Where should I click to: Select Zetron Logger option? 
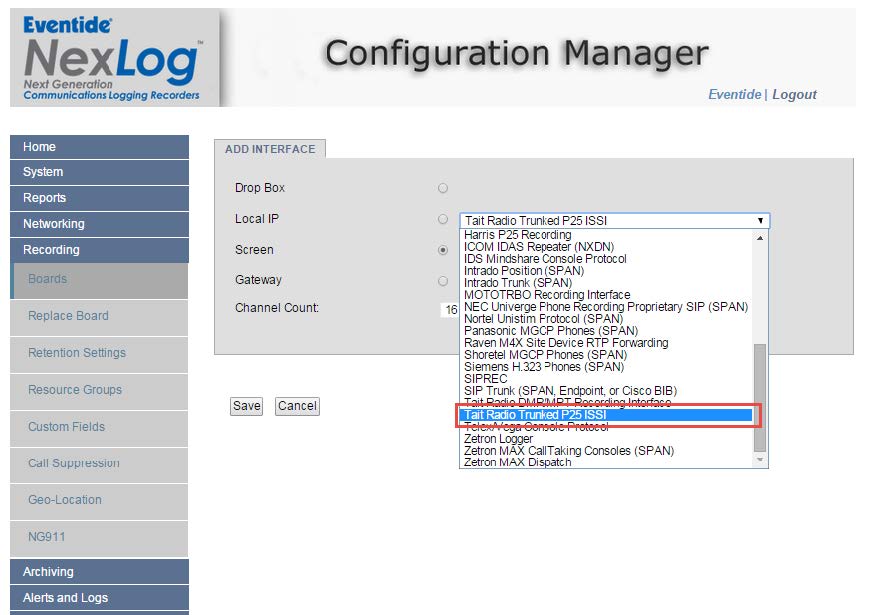point(498,439)
